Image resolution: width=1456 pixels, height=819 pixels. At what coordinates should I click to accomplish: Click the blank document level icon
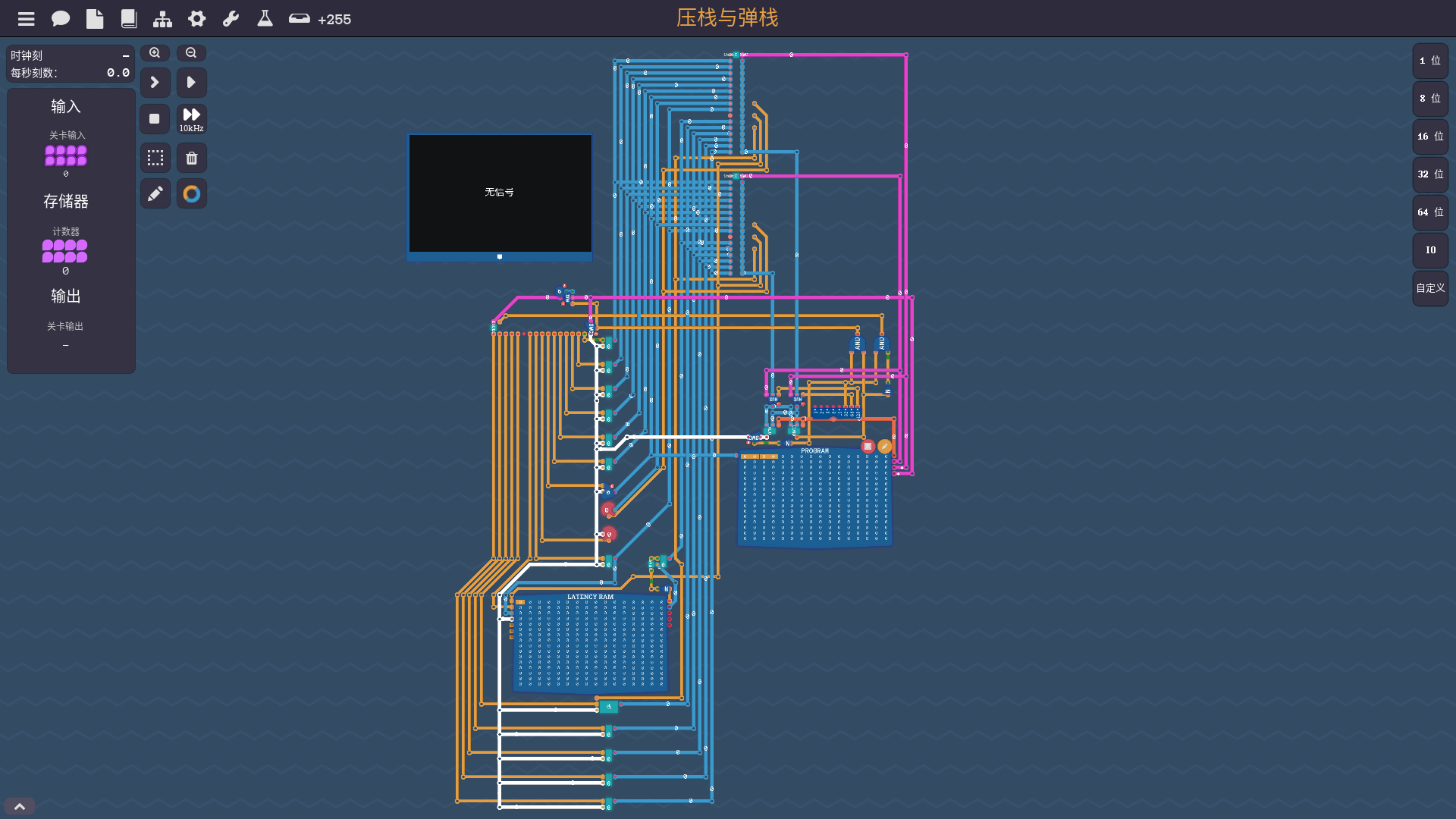pyautogui.click(x=95, y=19)
